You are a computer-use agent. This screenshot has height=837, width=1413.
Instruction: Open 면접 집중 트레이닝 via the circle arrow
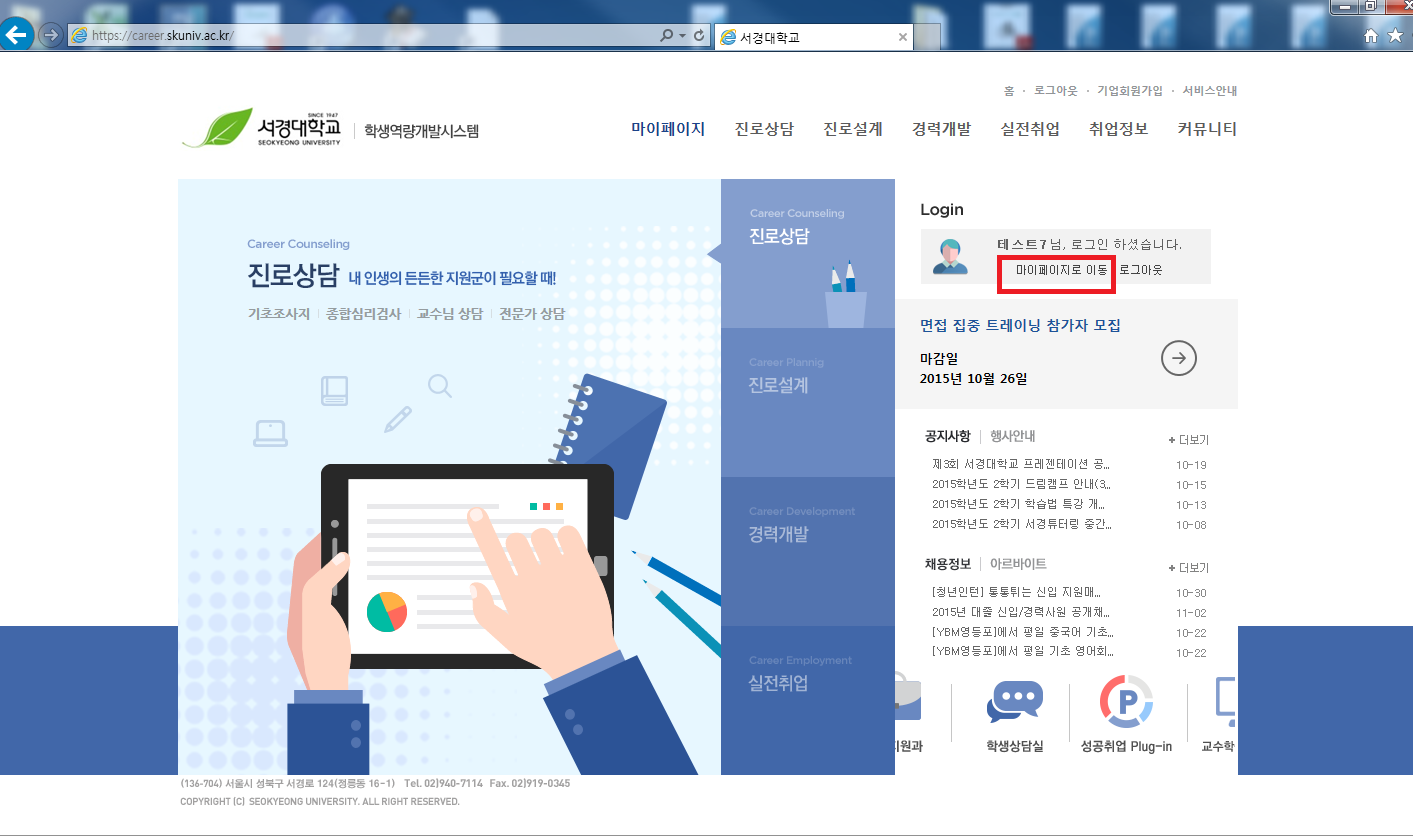[1178, 358]
